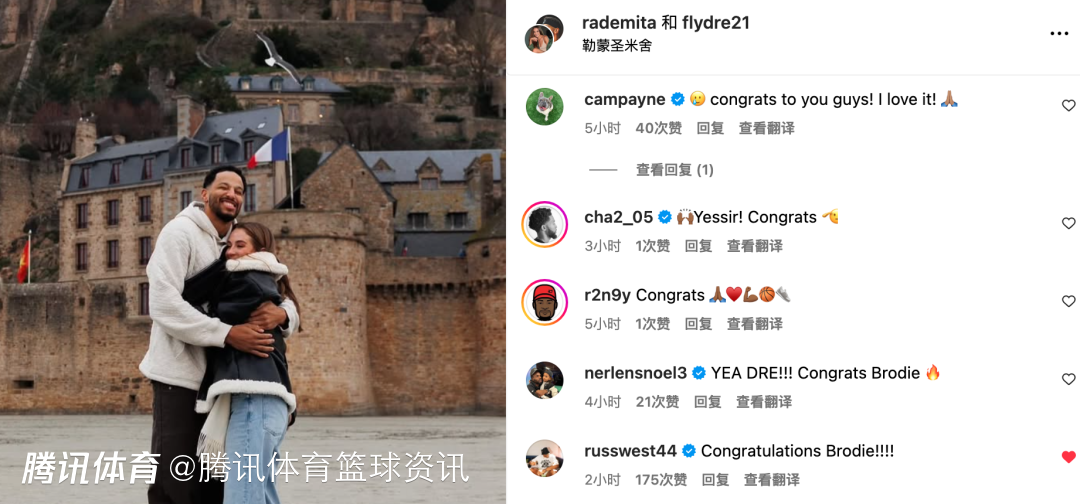Open r2n9y's red cap avatar
This screenshot has height=504, width=1080.
pyautogui.click(x=544, y=302)
